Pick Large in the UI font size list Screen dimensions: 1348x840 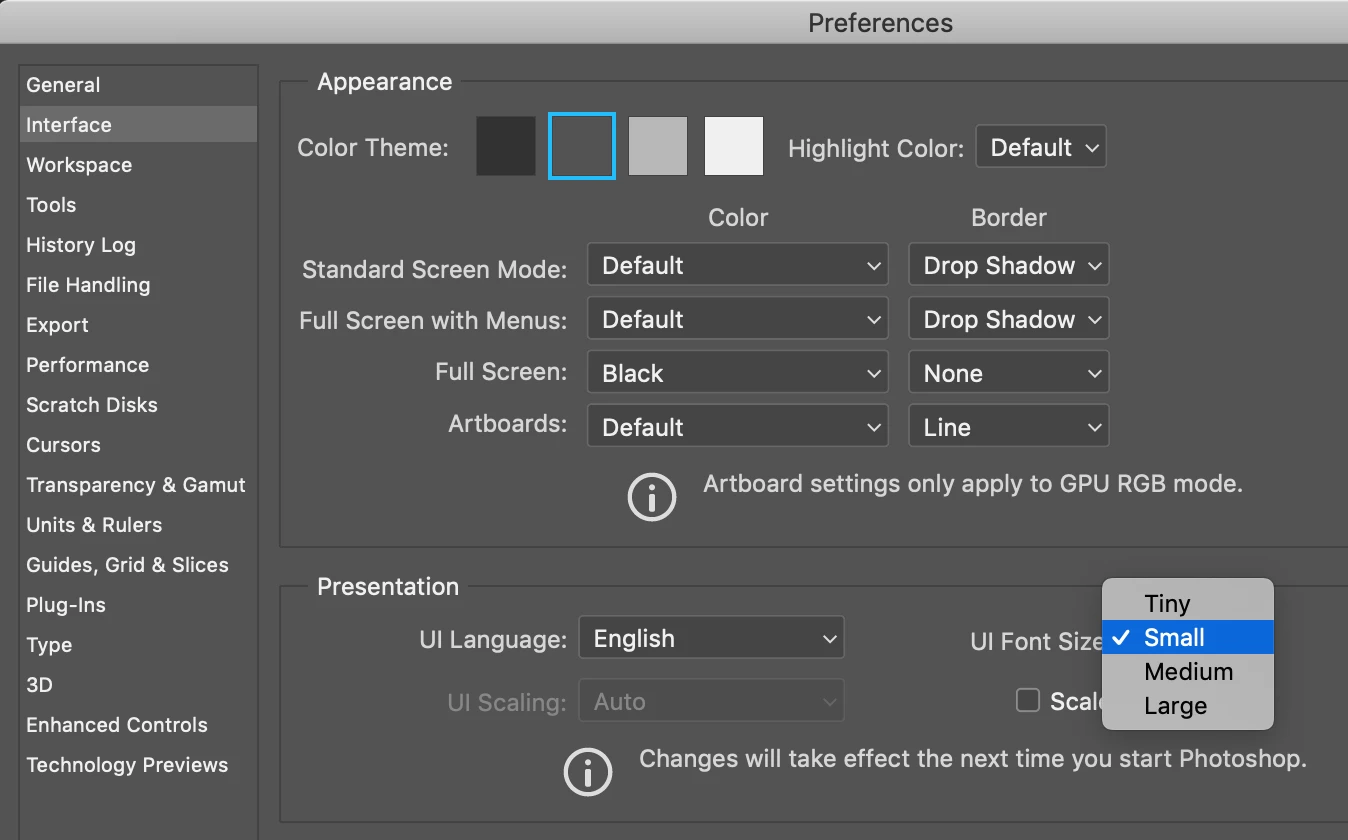coord(1175,706)
